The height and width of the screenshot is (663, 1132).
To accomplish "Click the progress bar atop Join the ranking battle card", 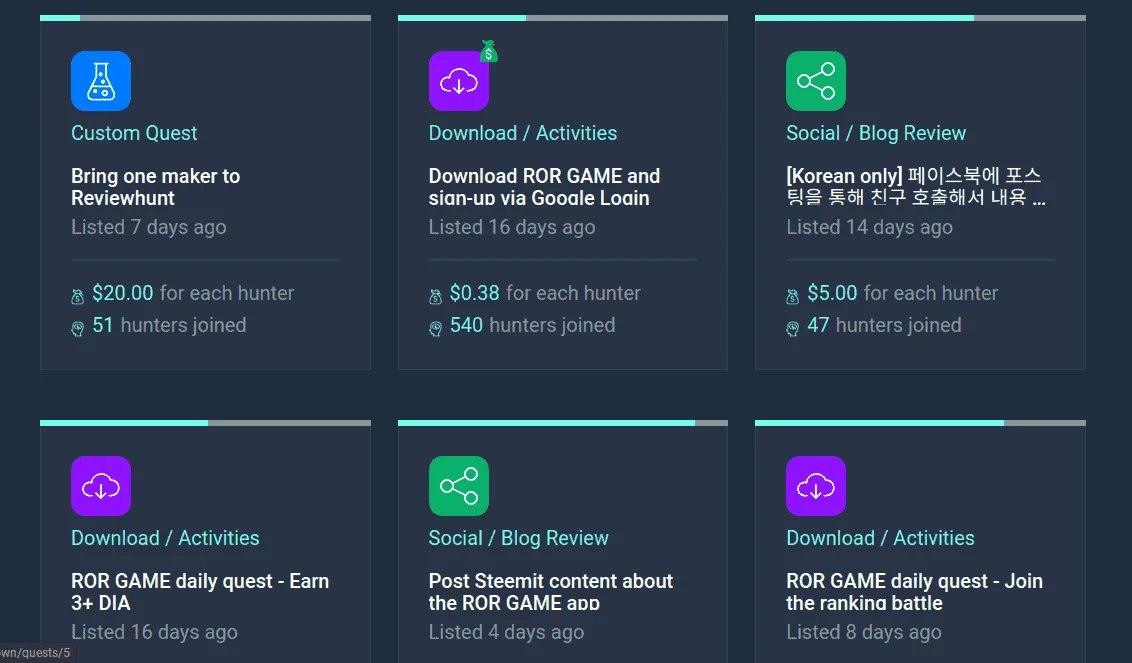I will 920,423.
